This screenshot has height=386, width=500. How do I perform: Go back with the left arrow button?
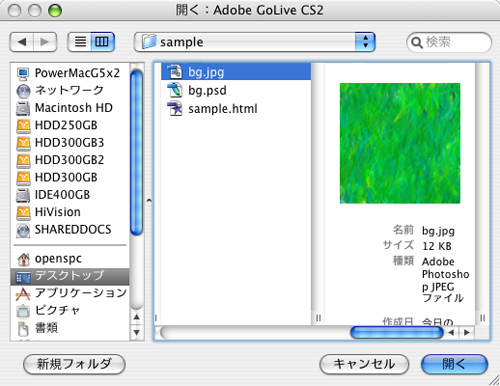22,42
